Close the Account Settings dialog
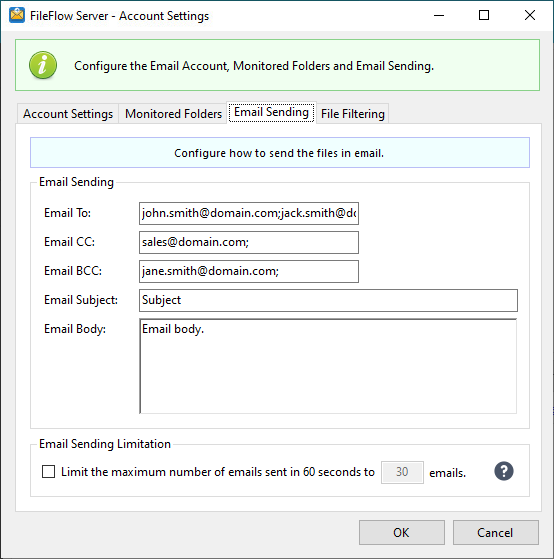 [x=530, y=15]
